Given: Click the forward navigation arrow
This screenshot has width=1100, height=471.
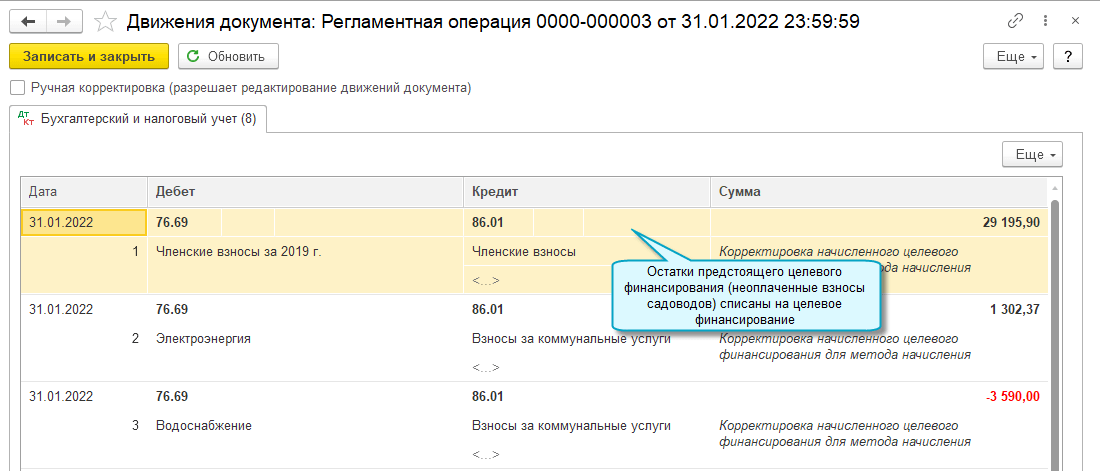Looking at the screenshot, I should [64, 20].
